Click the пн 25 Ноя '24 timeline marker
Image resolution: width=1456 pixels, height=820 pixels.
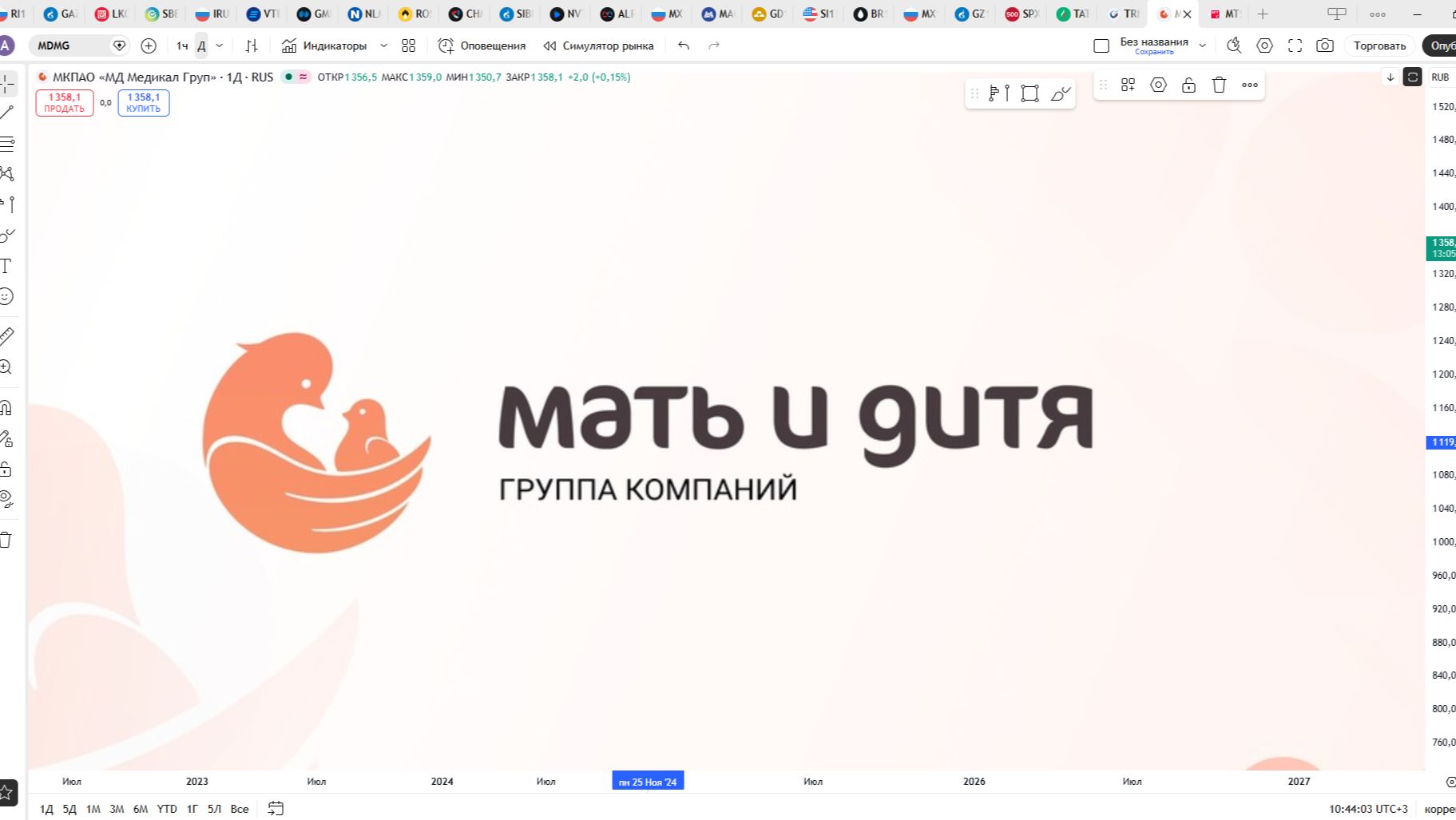point(647,781)
